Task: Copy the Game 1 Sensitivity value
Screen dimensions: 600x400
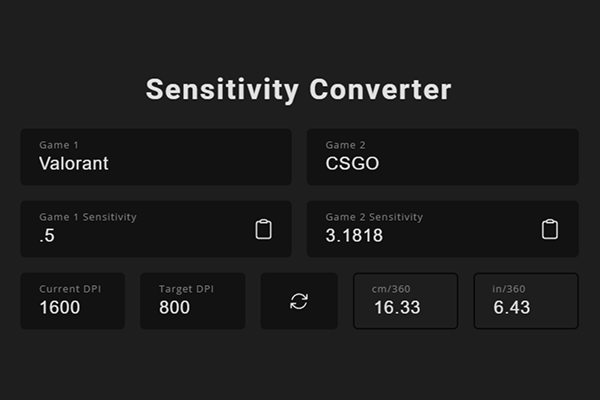Action: 263,229
